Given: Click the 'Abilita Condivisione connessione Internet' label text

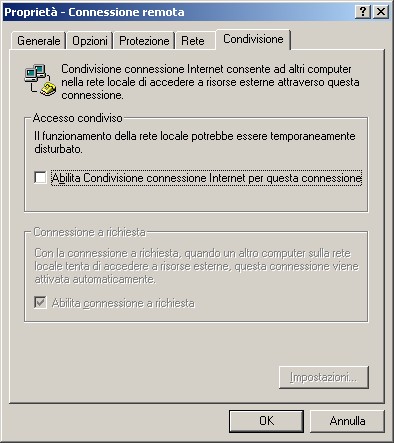Looking at the screenshot, I should click(x=207, y=178).
